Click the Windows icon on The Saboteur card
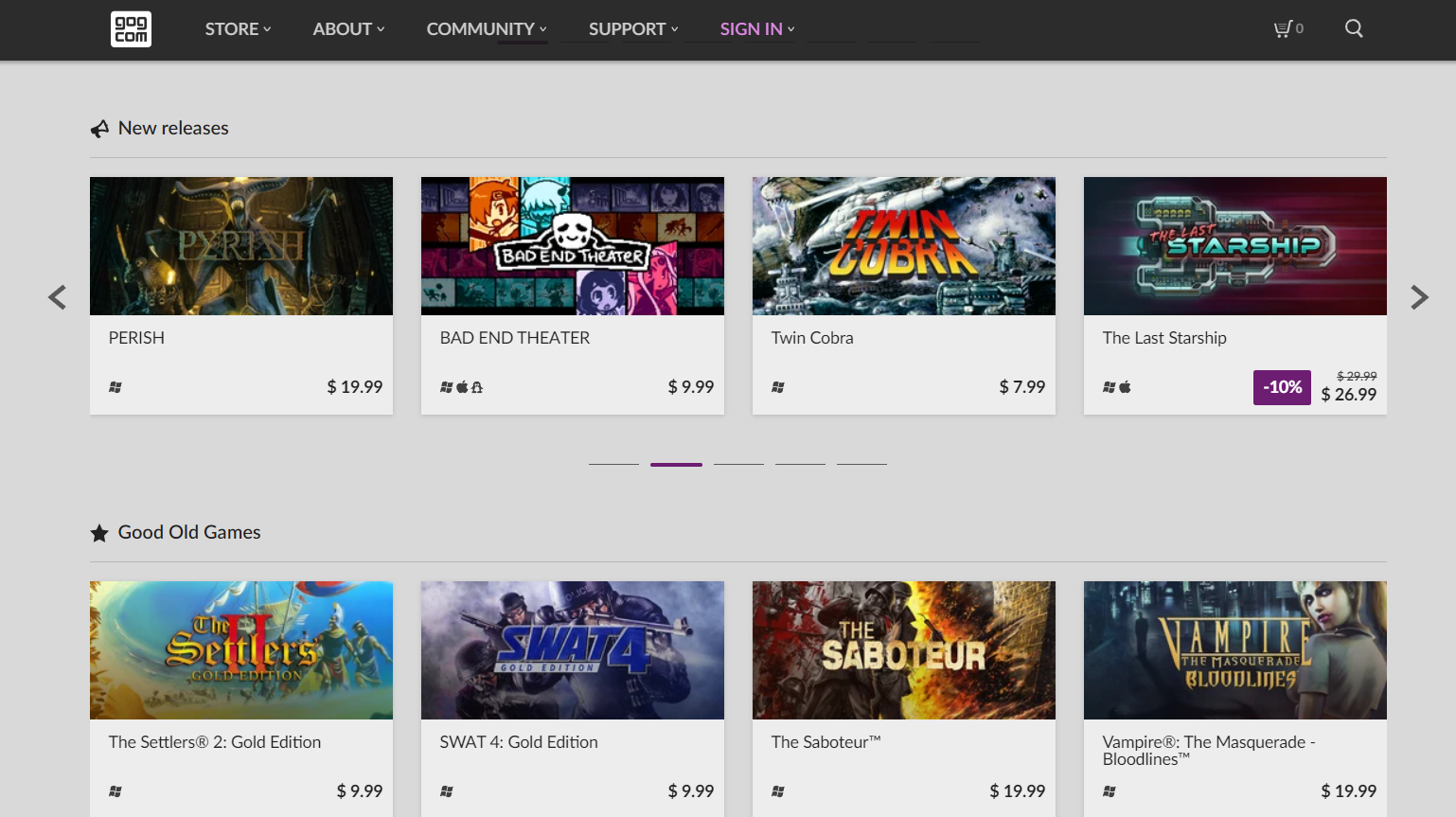This screenshot has width=1456, height=817. pos(778,791)
